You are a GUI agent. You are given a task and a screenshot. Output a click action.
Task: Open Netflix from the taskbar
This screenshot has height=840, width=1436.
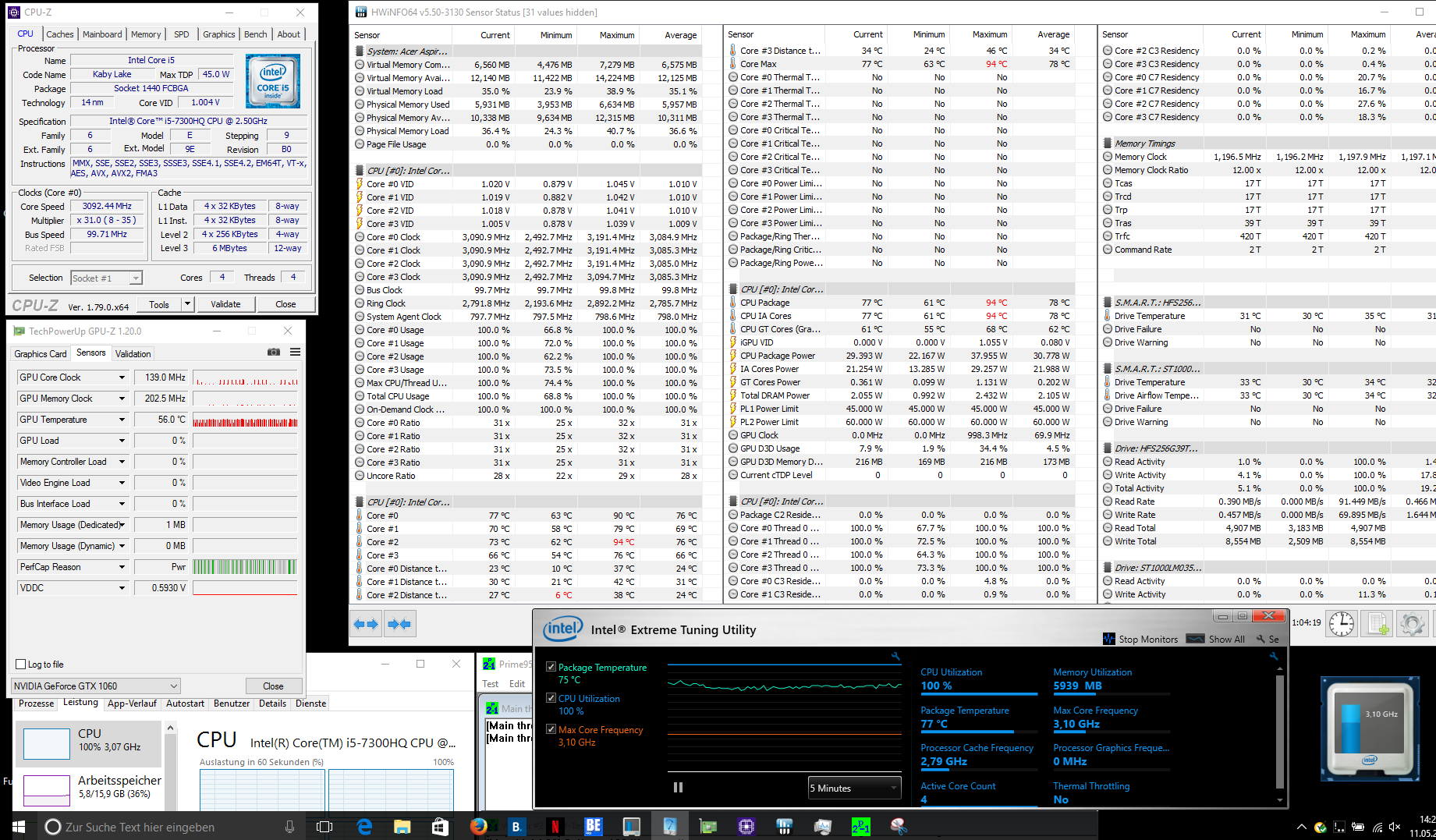(x=555, y=826)
